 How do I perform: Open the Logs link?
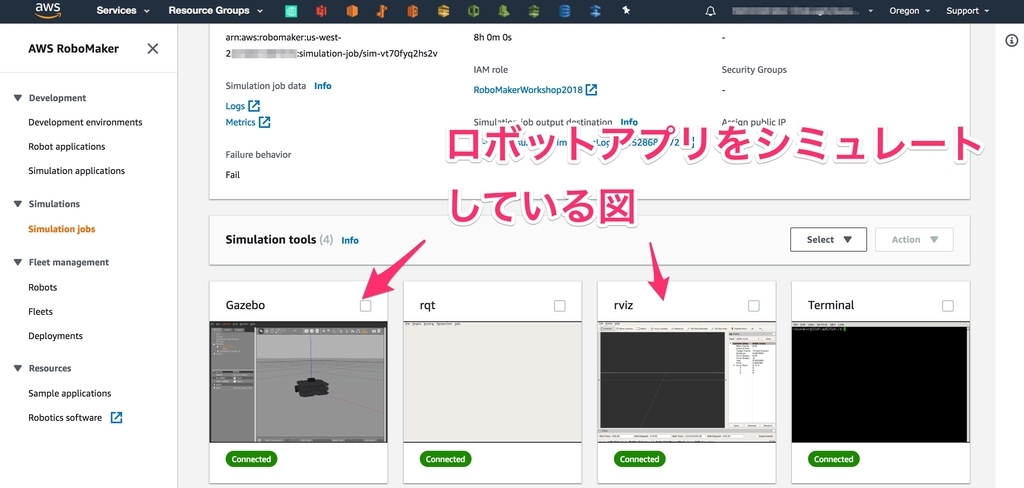click(x=235, y=106)
